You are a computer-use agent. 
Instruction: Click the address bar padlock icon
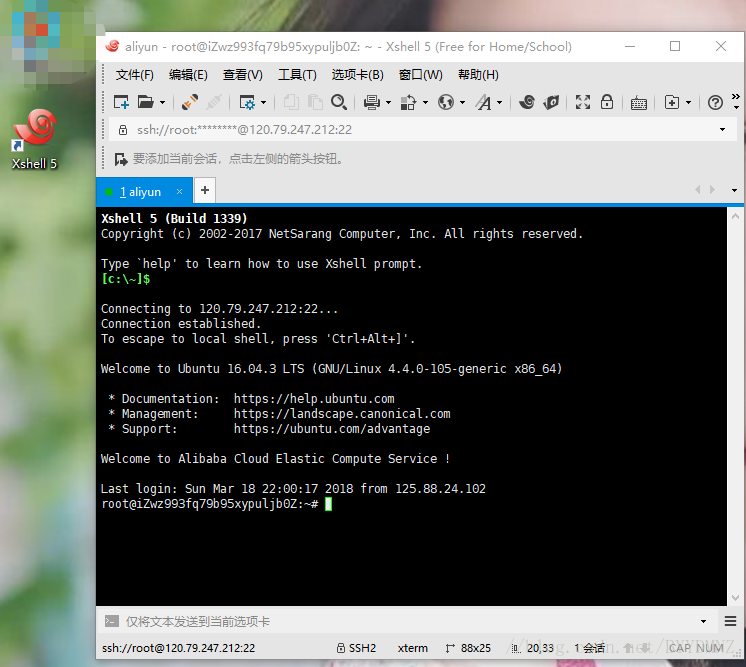(123, 130)
